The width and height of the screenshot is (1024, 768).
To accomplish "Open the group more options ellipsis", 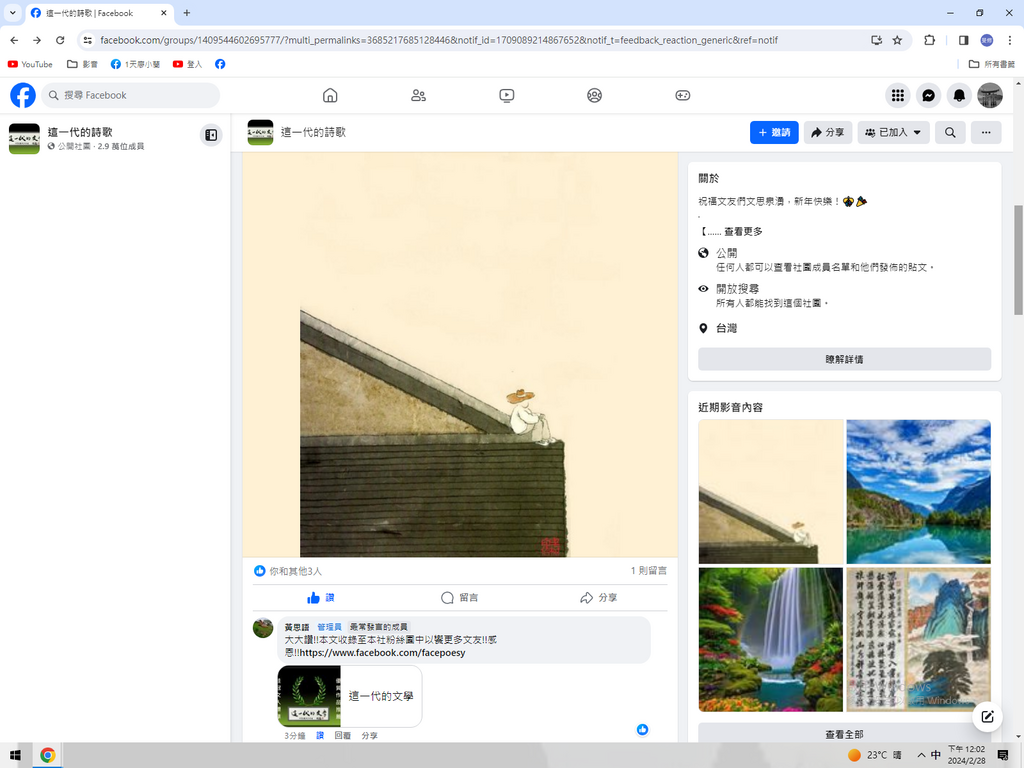I will 985,132.
